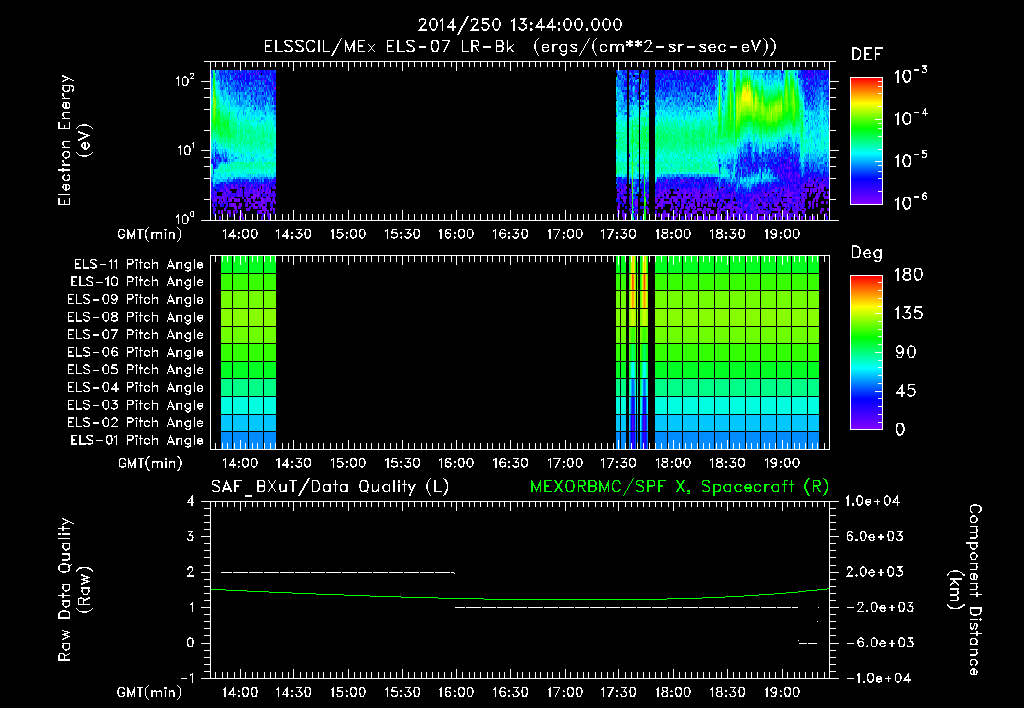1024x708 pixels.
Task: Click the green MEXORBMC/SPF X, Spacecraft (R) legend
Action: coord(679,487)
